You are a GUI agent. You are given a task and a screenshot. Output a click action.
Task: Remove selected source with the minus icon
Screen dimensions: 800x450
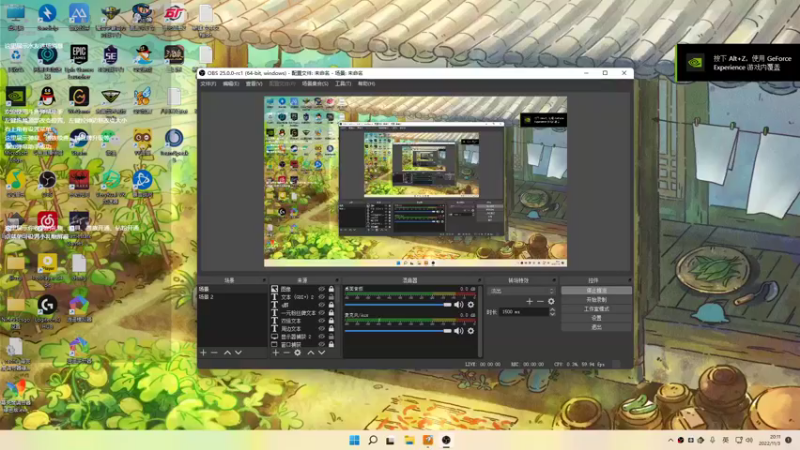click(286, 353)
